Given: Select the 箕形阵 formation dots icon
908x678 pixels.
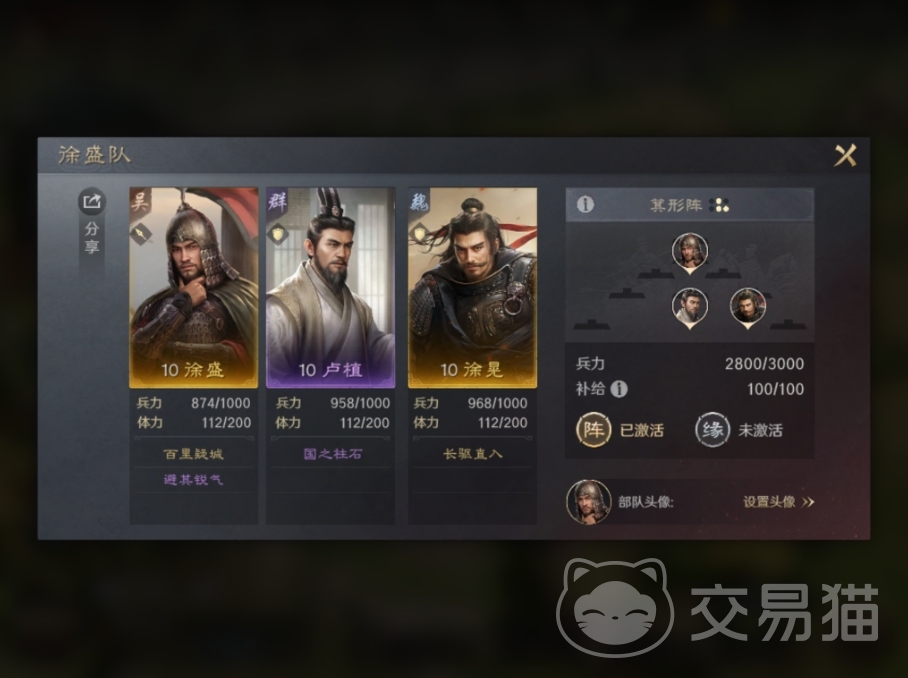Looking at the screenshot, I should tap(719, 205).
